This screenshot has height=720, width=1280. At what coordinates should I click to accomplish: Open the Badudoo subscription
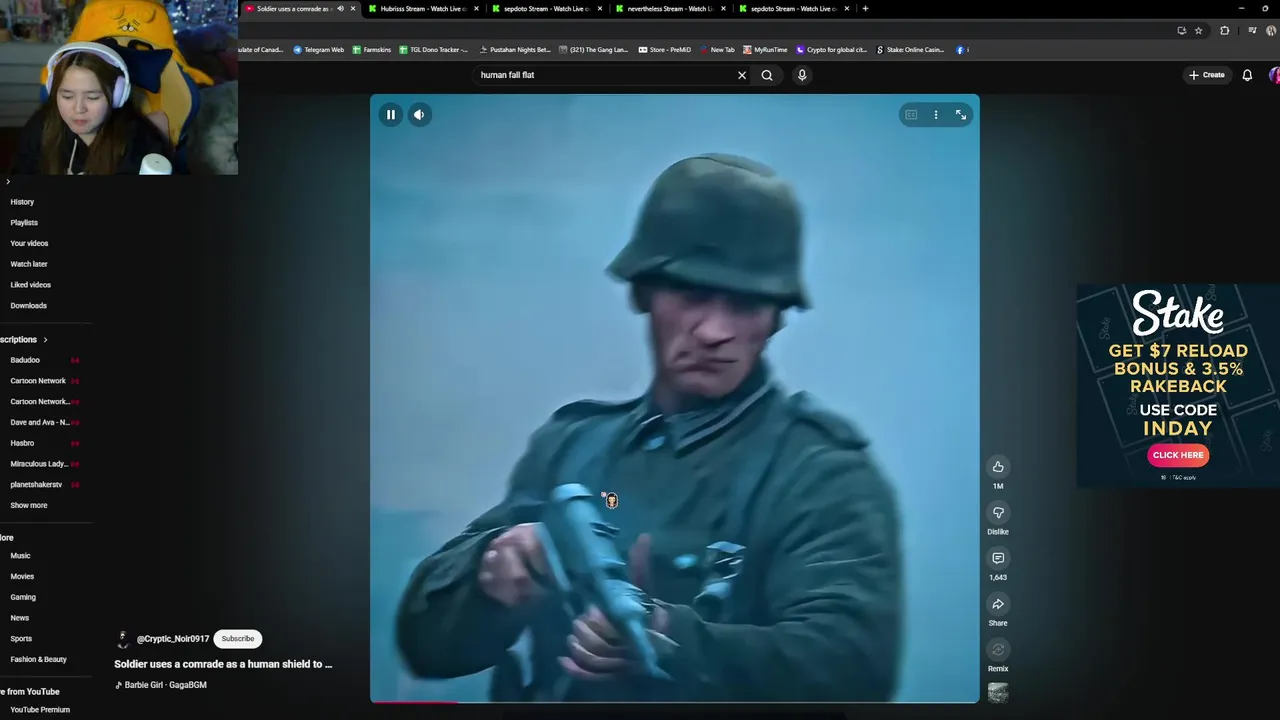pos(25,360)
